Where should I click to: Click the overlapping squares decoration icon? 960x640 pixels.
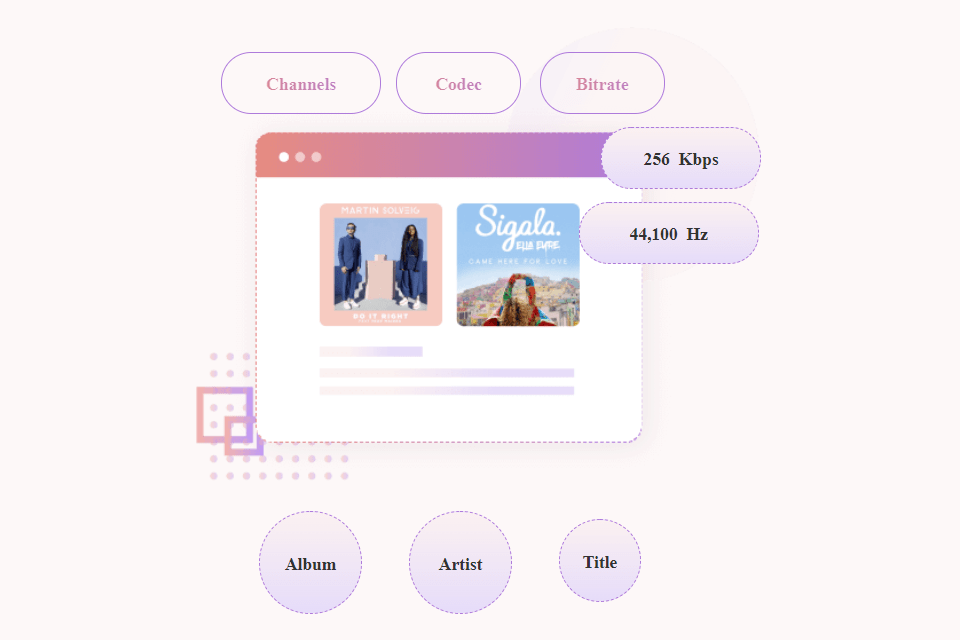230,421
